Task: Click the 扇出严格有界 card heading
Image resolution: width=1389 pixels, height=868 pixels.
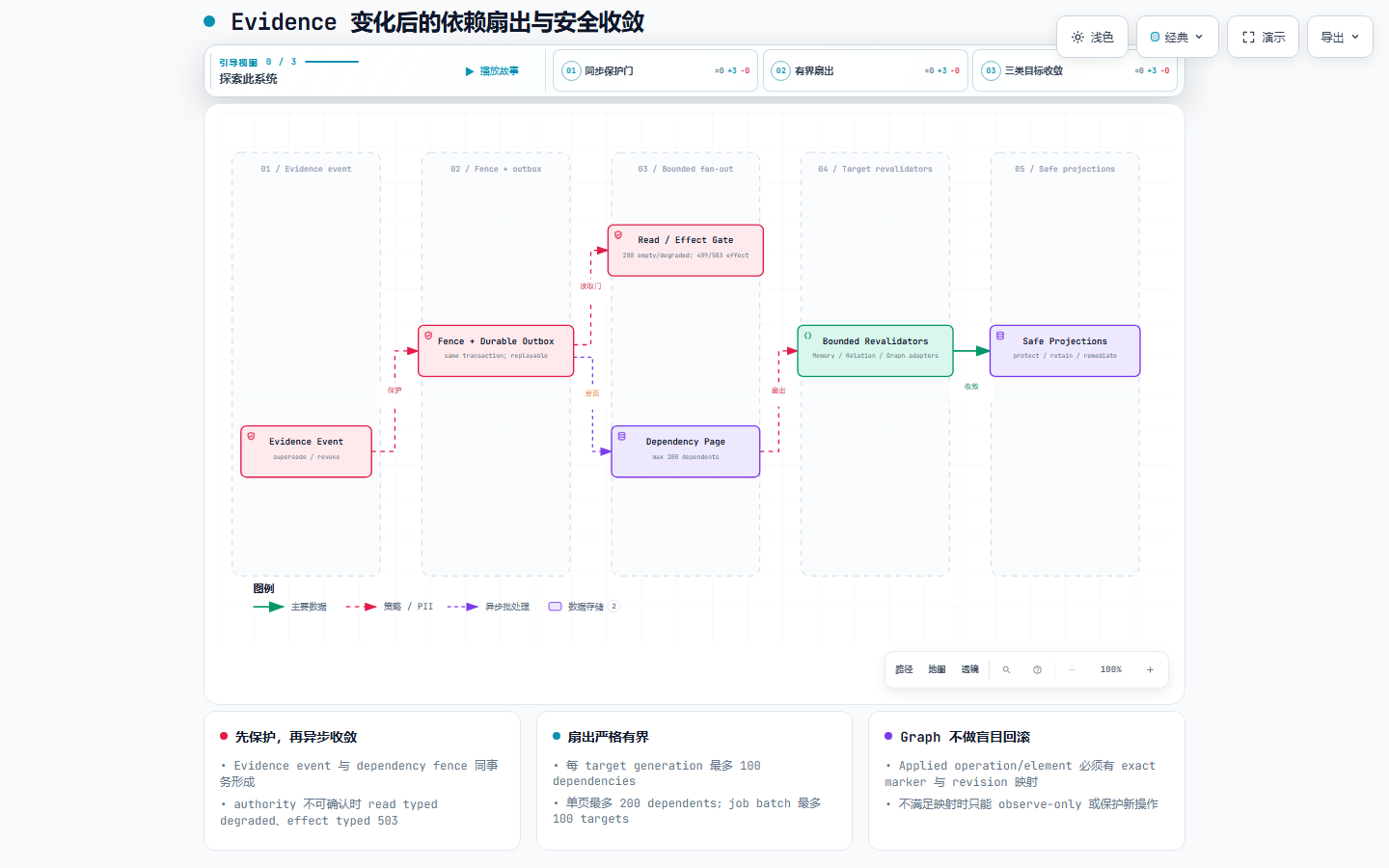Action: tap(608, 737)
